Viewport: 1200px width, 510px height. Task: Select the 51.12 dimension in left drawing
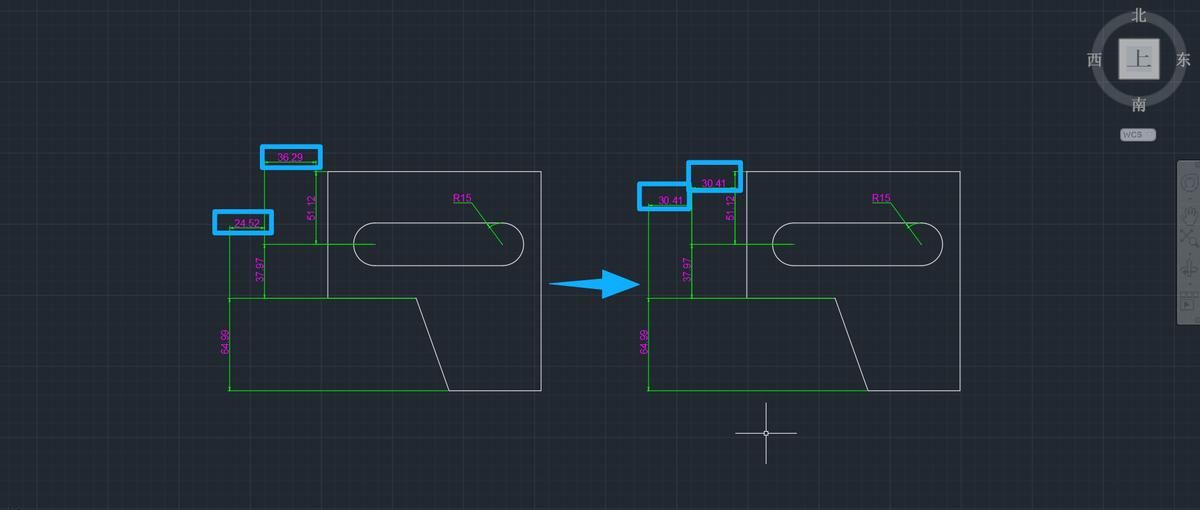(311, 207)
